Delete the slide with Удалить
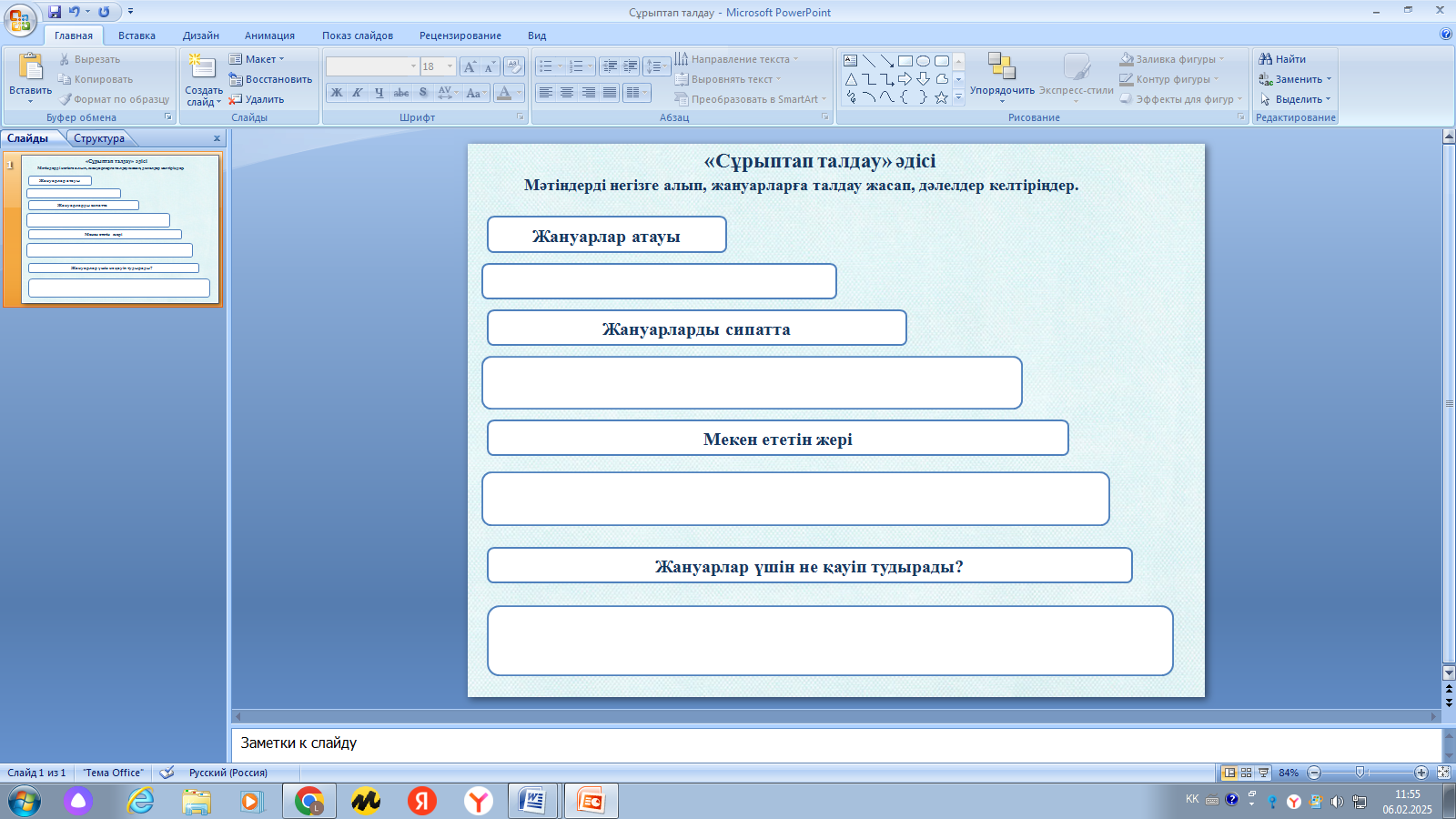Screen dimensions: 1456x819 tap(257, 99)
